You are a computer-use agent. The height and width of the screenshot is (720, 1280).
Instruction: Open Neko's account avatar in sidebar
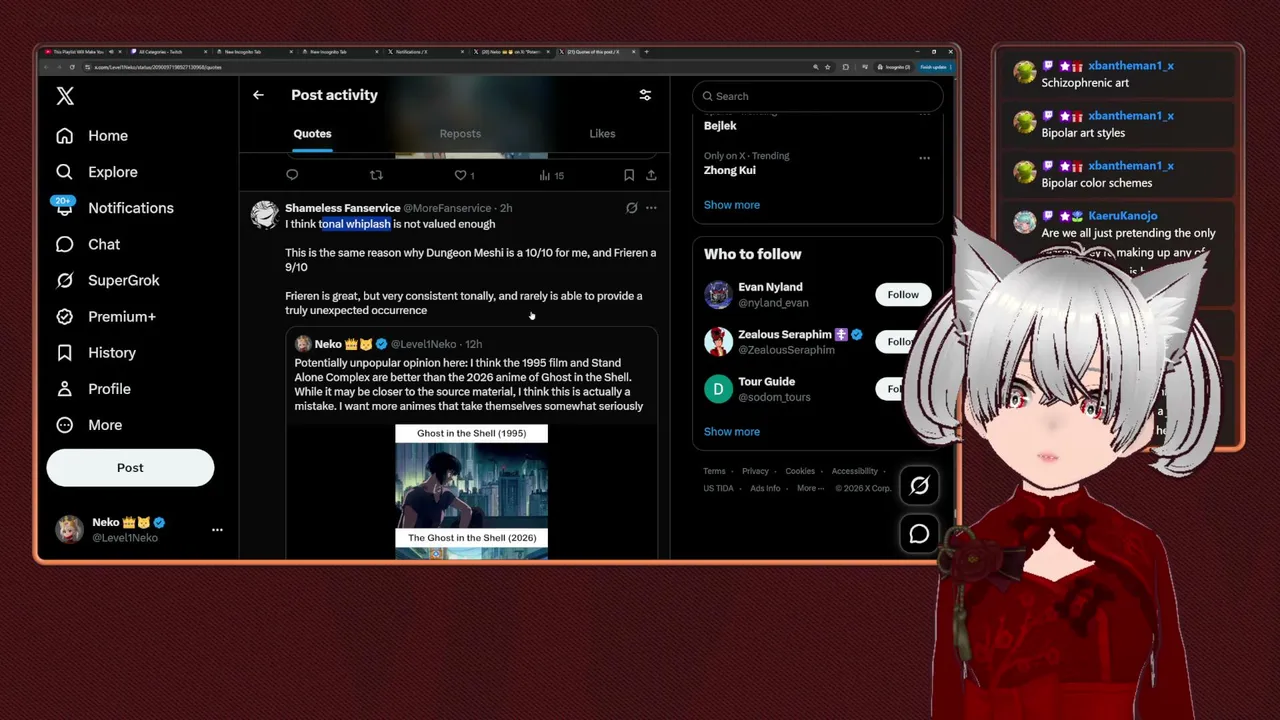(x=69, y=529)
